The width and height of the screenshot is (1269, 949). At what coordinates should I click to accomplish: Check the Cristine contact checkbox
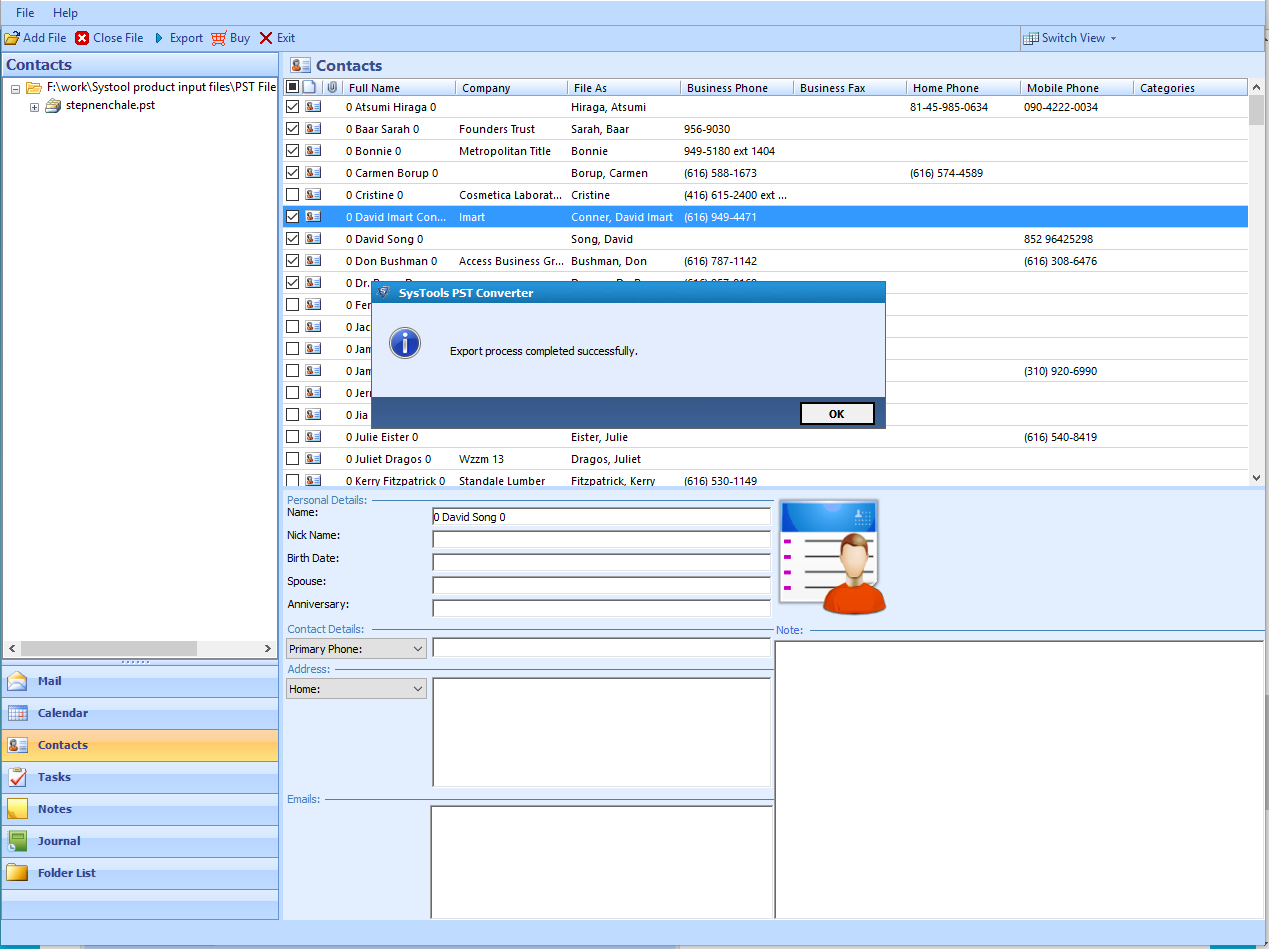[x=292, y=195]
